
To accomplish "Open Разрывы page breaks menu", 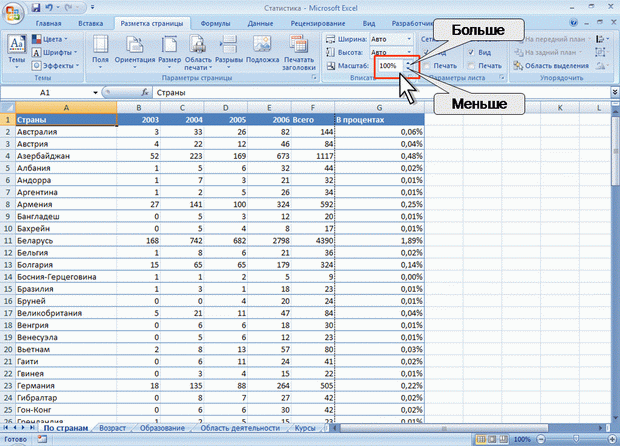I will click(229, 52).
